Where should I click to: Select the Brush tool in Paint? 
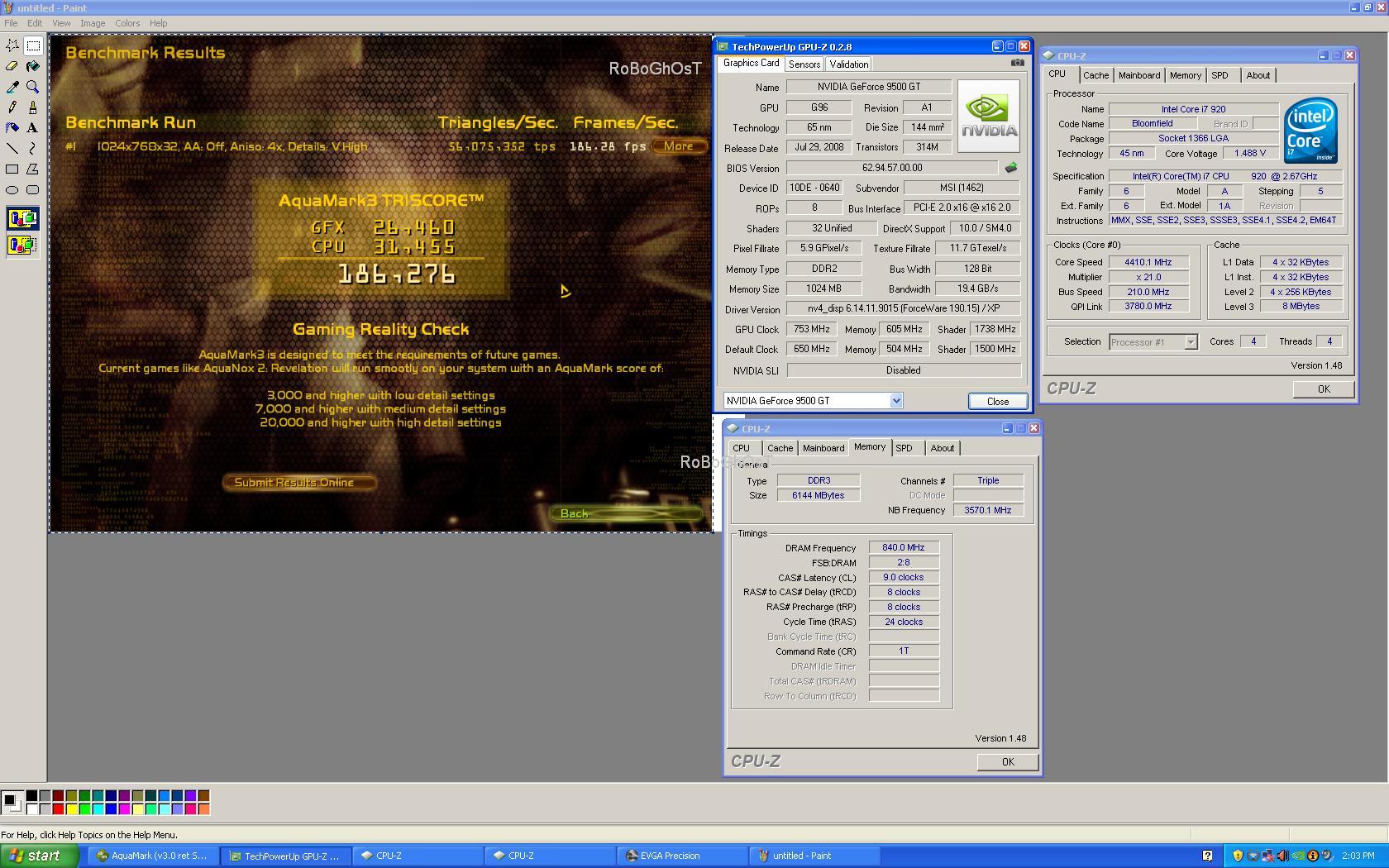pos(33,107)
